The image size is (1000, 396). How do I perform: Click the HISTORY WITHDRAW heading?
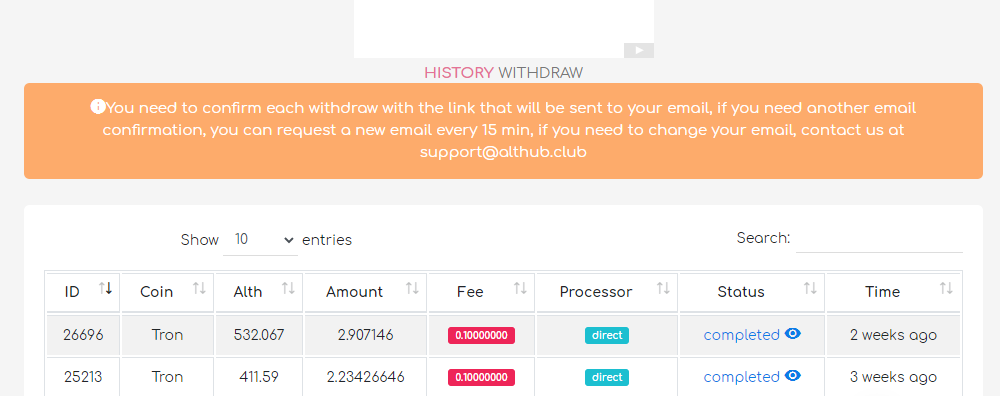point(503,73)
